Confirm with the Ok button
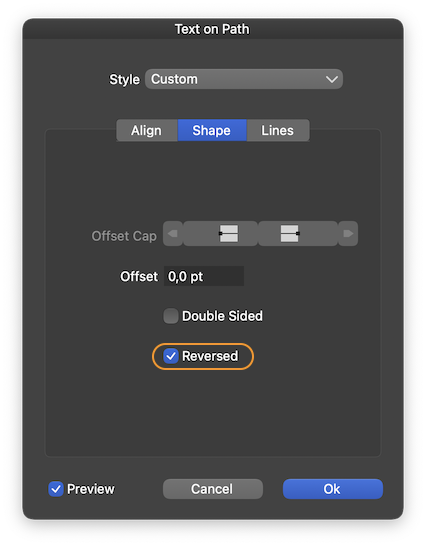The height and width of the screenshot is (546, 426). [333, 489]
